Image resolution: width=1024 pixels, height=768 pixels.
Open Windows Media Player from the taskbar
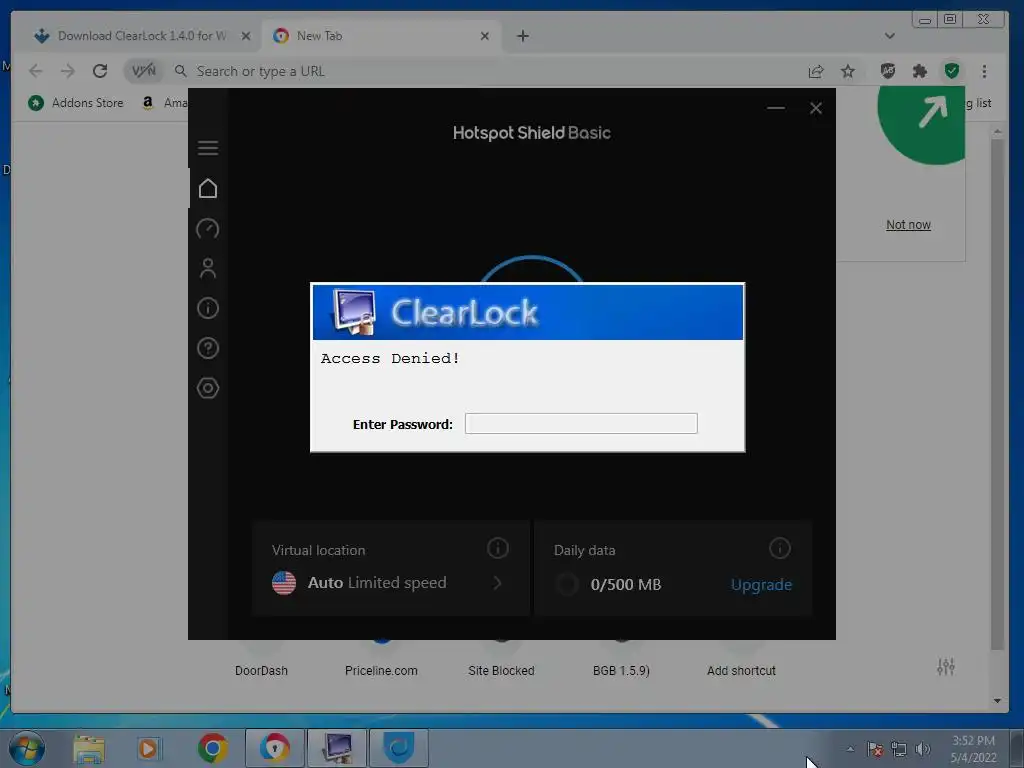coord(149,748)
